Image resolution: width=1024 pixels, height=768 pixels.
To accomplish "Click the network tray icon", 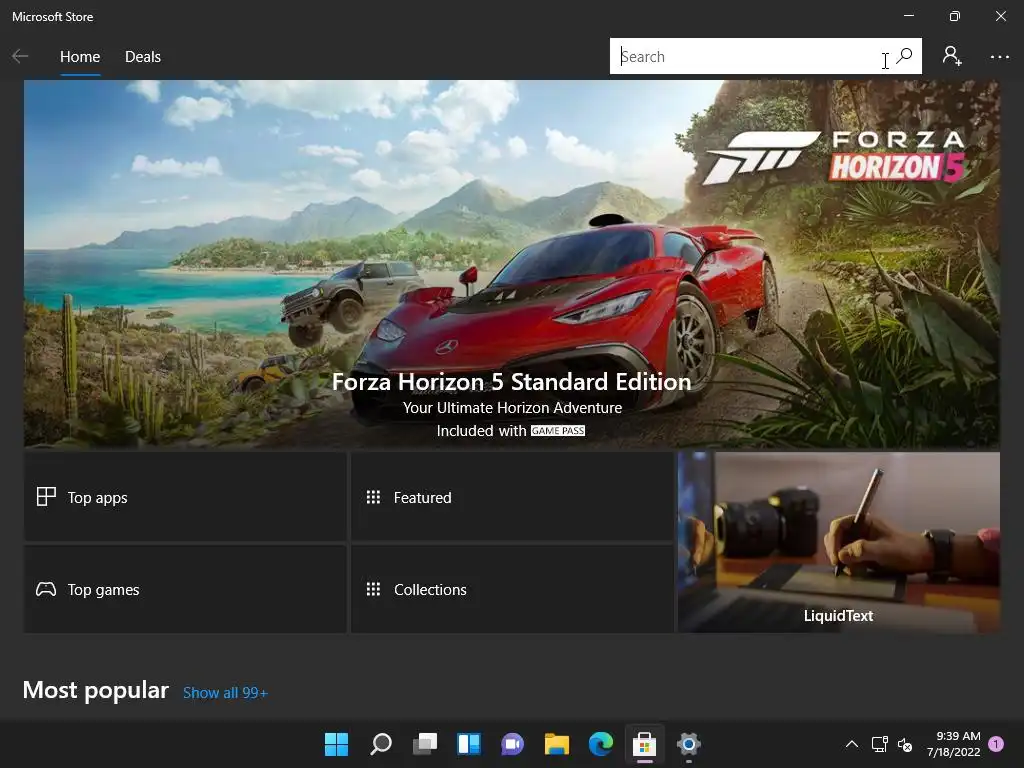I will pos(879,744).
